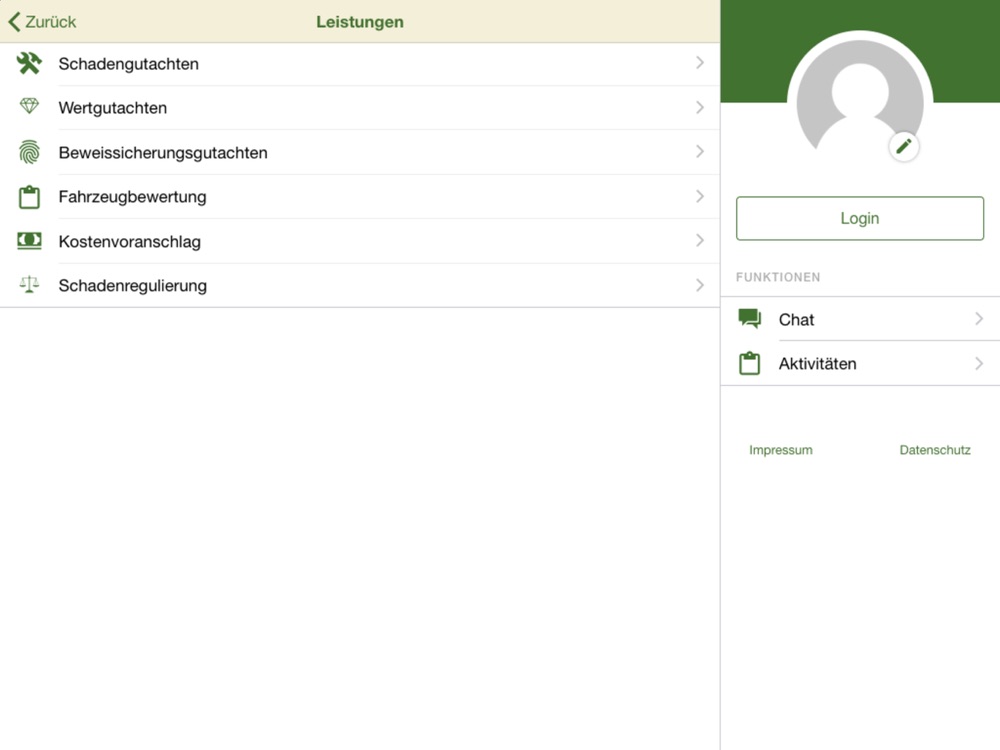
Task: Tap the Login button
Action: [860, 218]
